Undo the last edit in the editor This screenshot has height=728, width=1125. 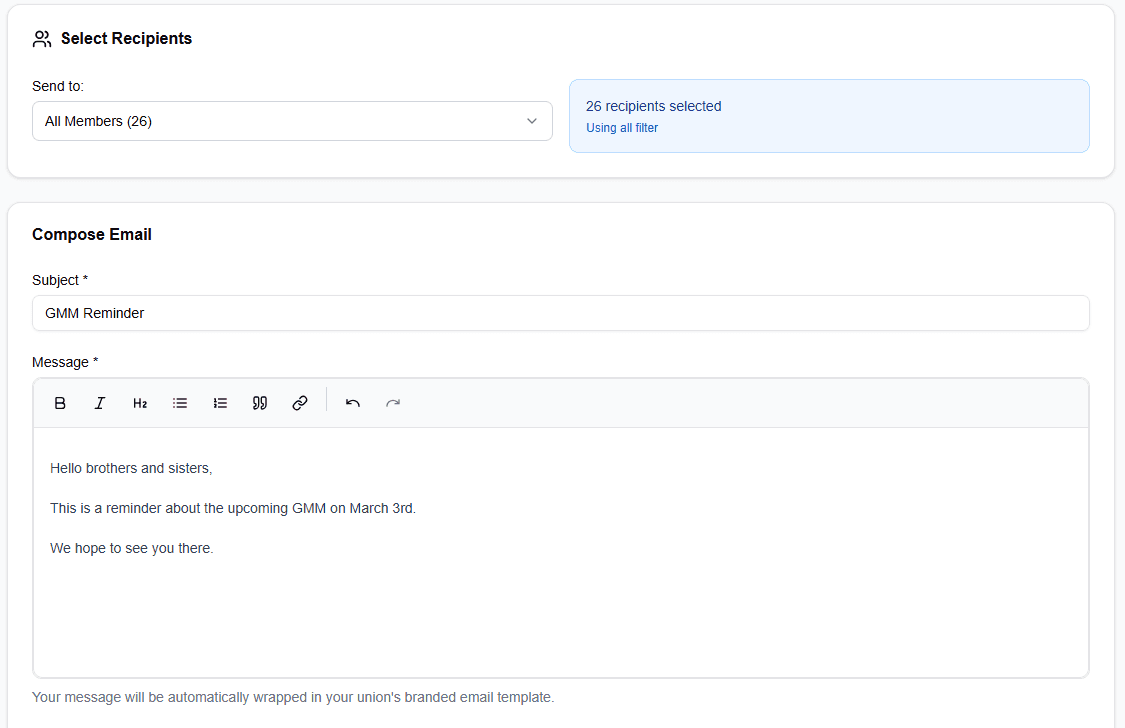pyautogui.click(x=352, y=402)
